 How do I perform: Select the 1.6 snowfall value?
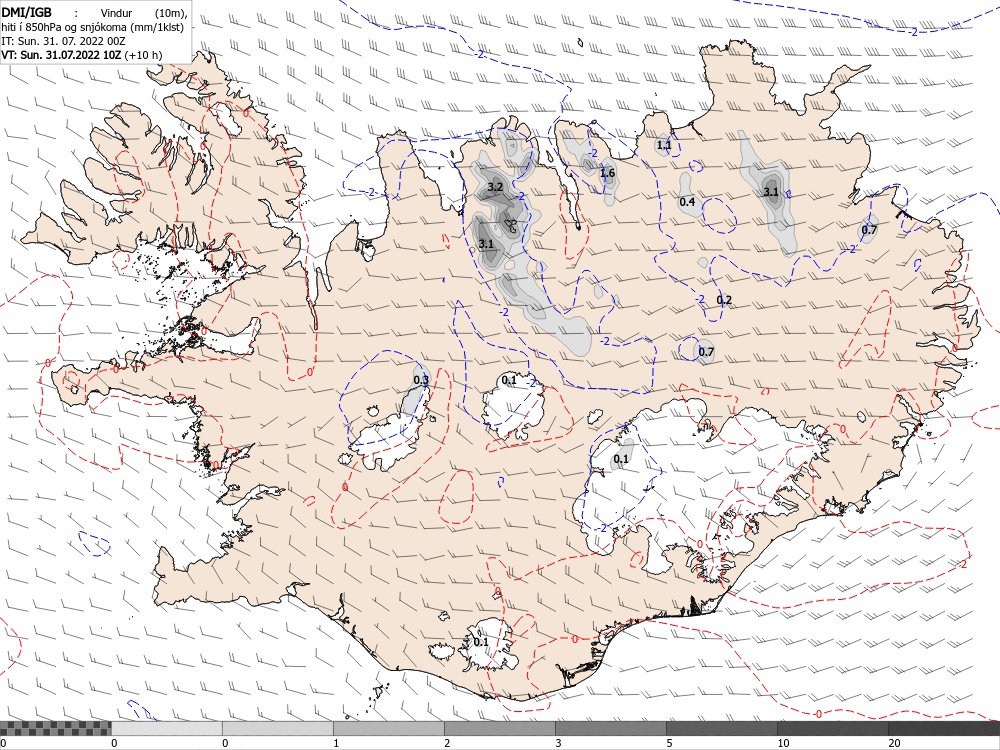607,173
